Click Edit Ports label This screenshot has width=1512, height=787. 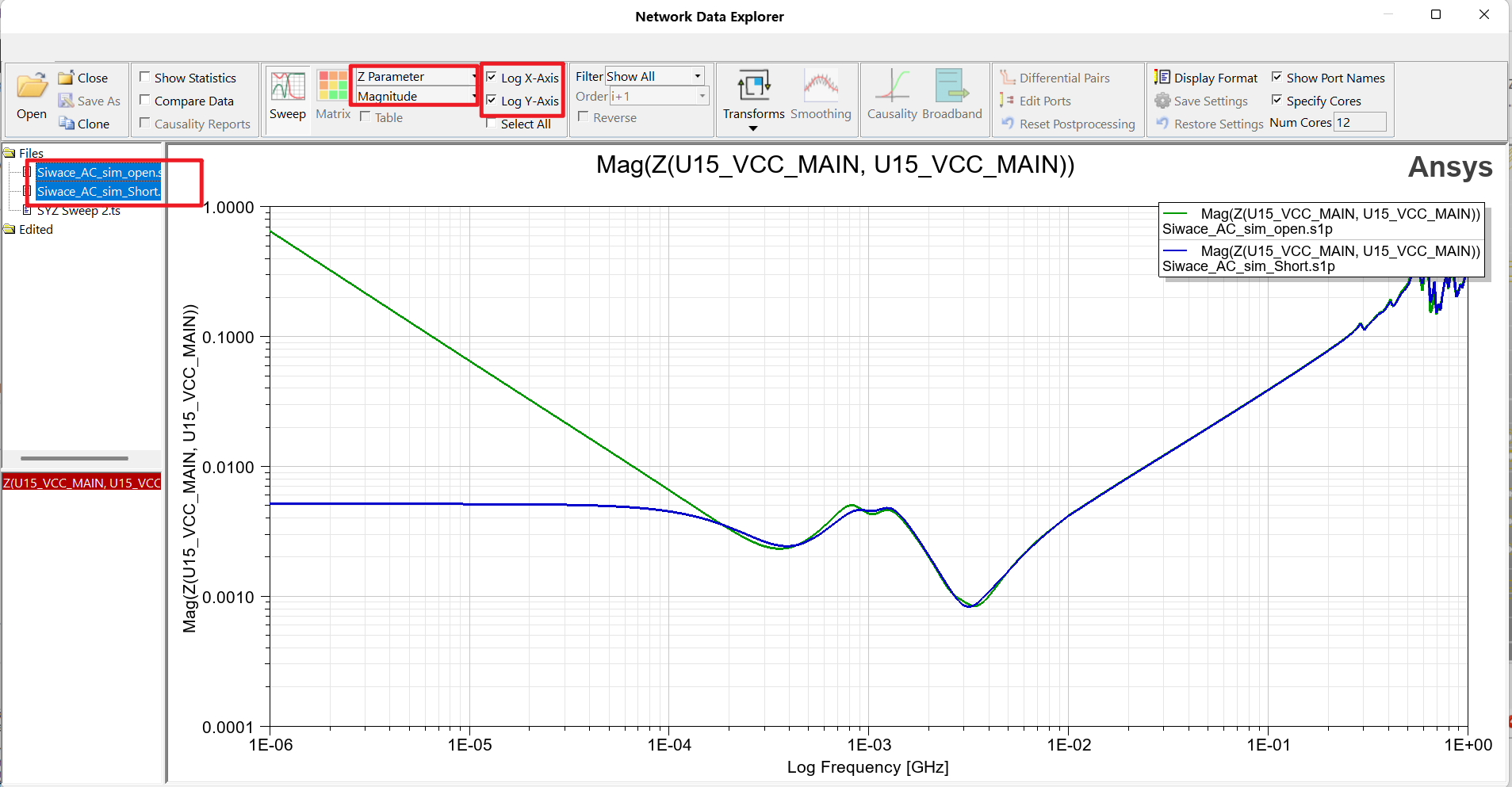pos(1045,101)
